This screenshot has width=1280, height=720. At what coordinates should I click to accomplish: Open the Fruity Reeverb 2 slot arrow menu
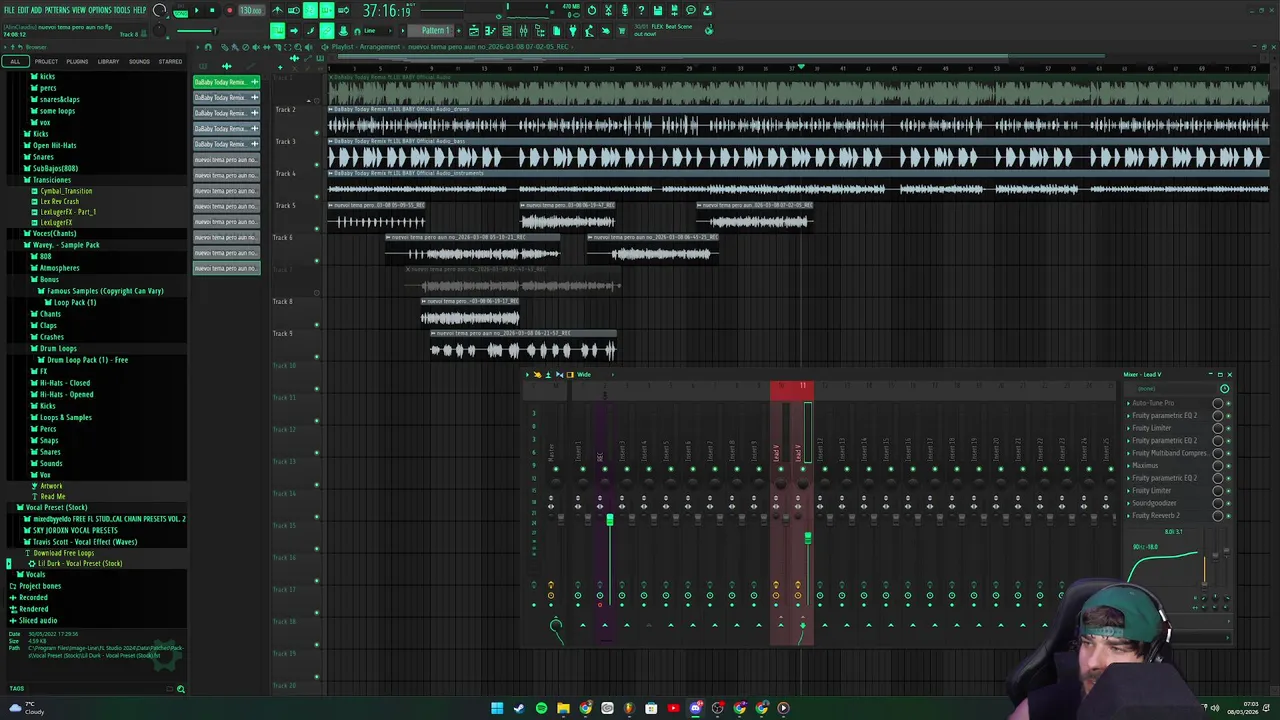pyautogui.click(x=1128, y=515)
